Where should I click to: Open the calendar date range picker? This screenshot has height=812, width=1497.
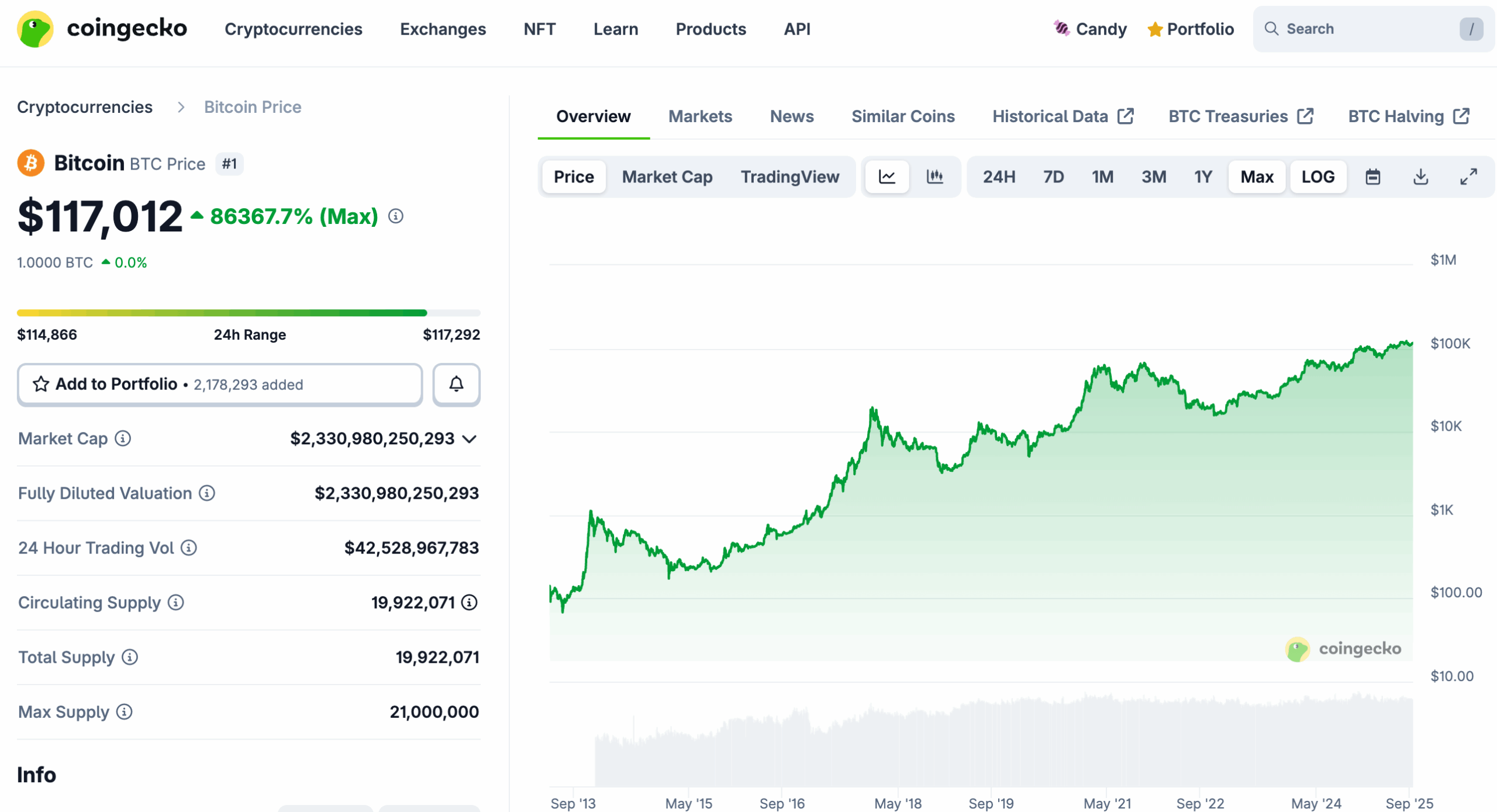[1372, 177]
